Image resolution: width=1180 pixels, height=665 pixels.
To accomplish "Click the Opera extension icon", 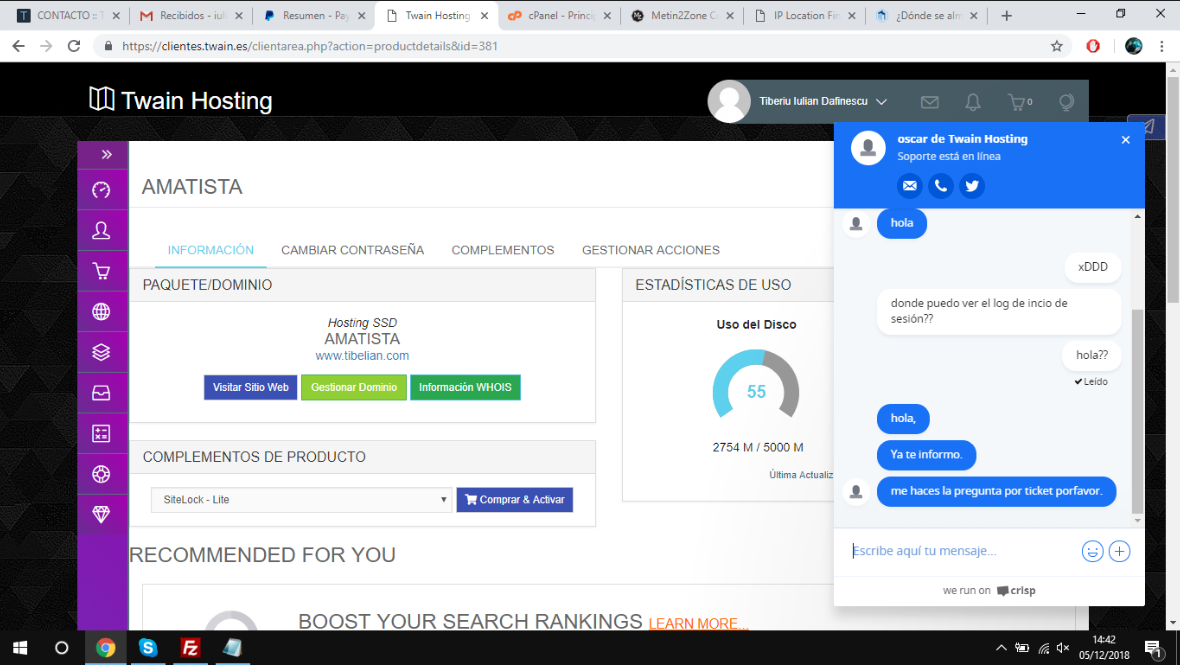I will (1093, 46).
